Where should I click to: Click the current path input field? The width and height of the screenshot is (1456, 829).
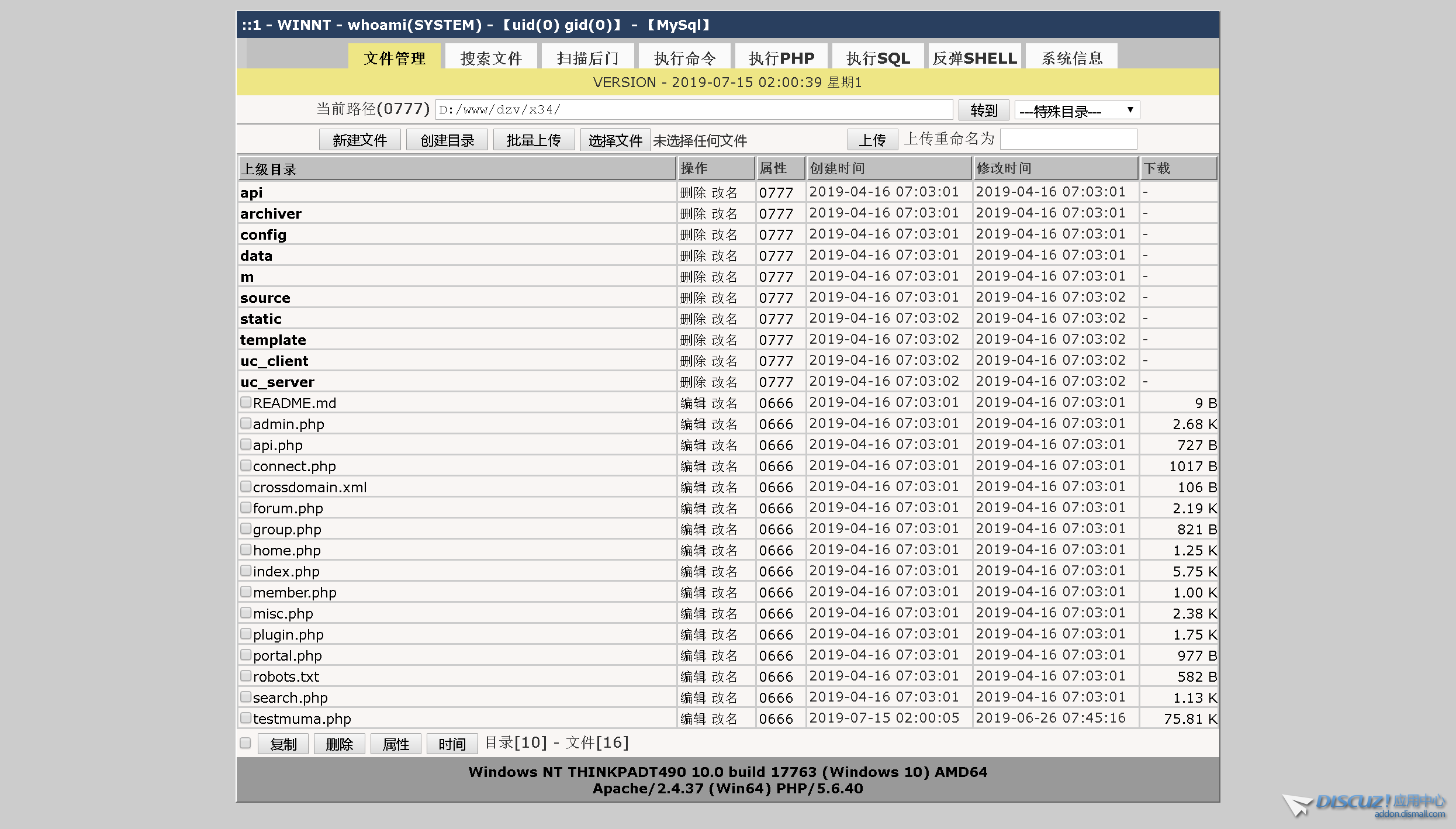coord(693,109)
